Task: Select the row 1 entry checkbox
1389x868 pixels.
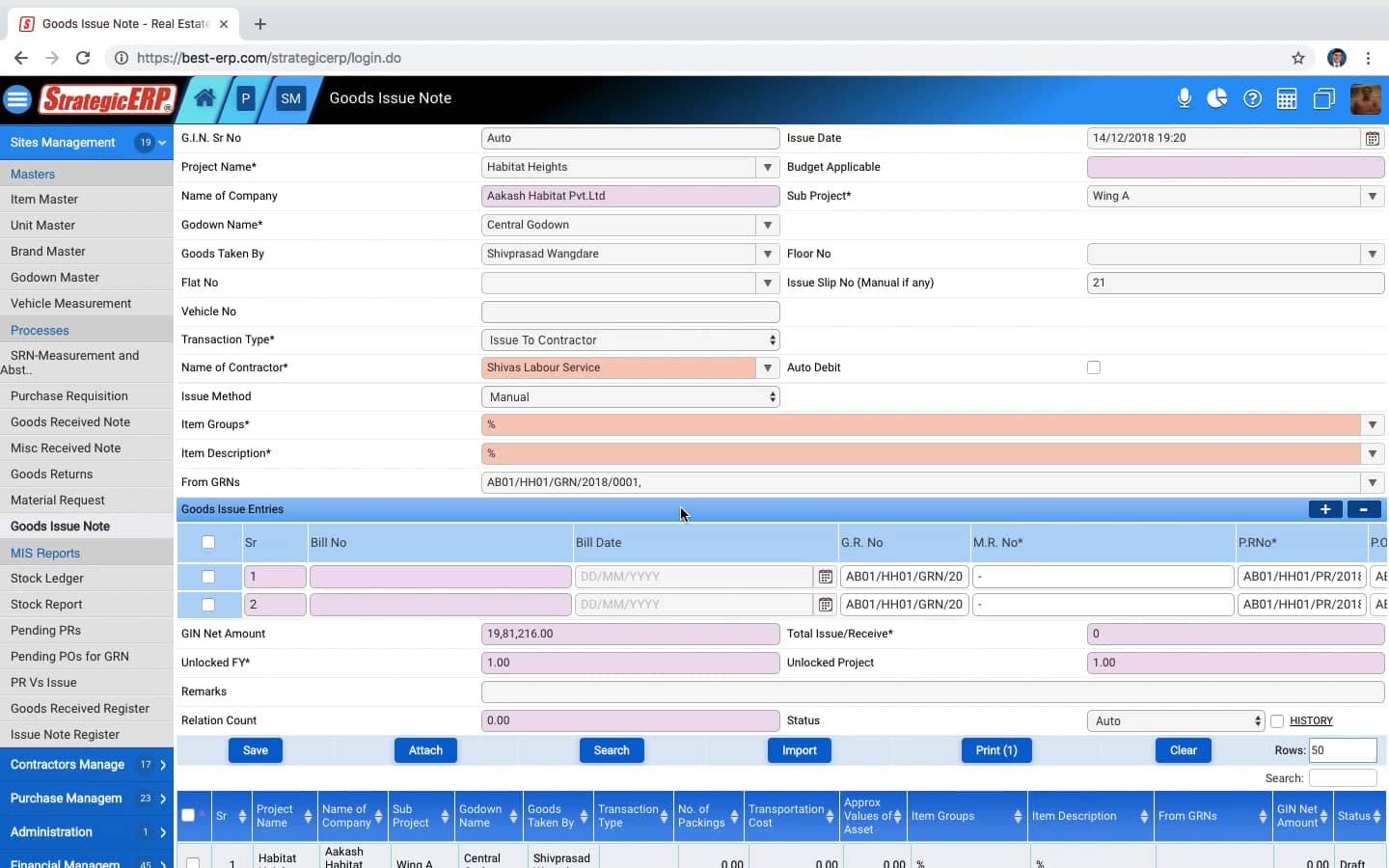Action: coord(208,577)
